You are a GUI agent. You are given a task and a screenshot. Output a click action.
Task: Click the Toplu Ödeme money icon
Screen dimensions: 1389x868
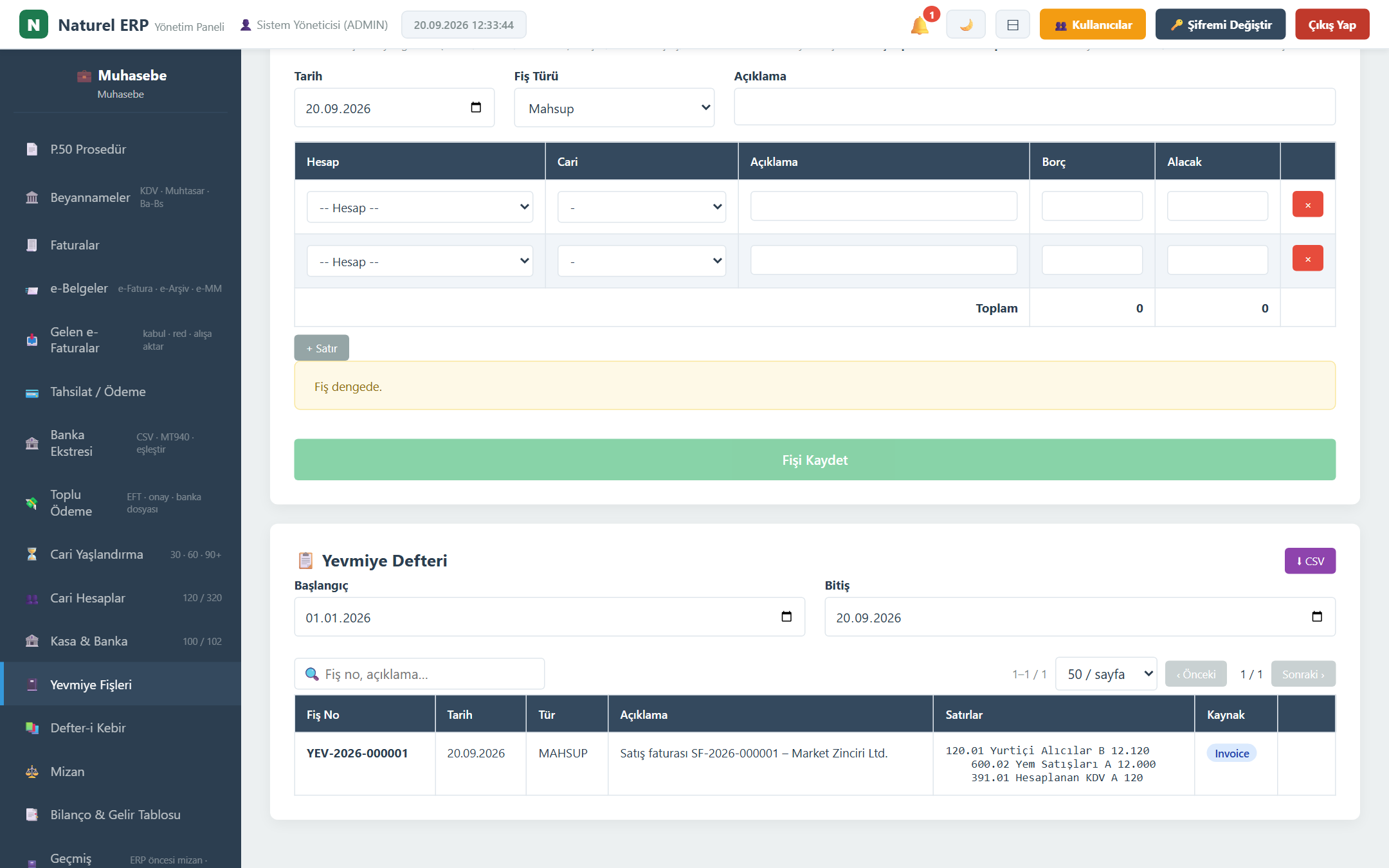[32, 503]
